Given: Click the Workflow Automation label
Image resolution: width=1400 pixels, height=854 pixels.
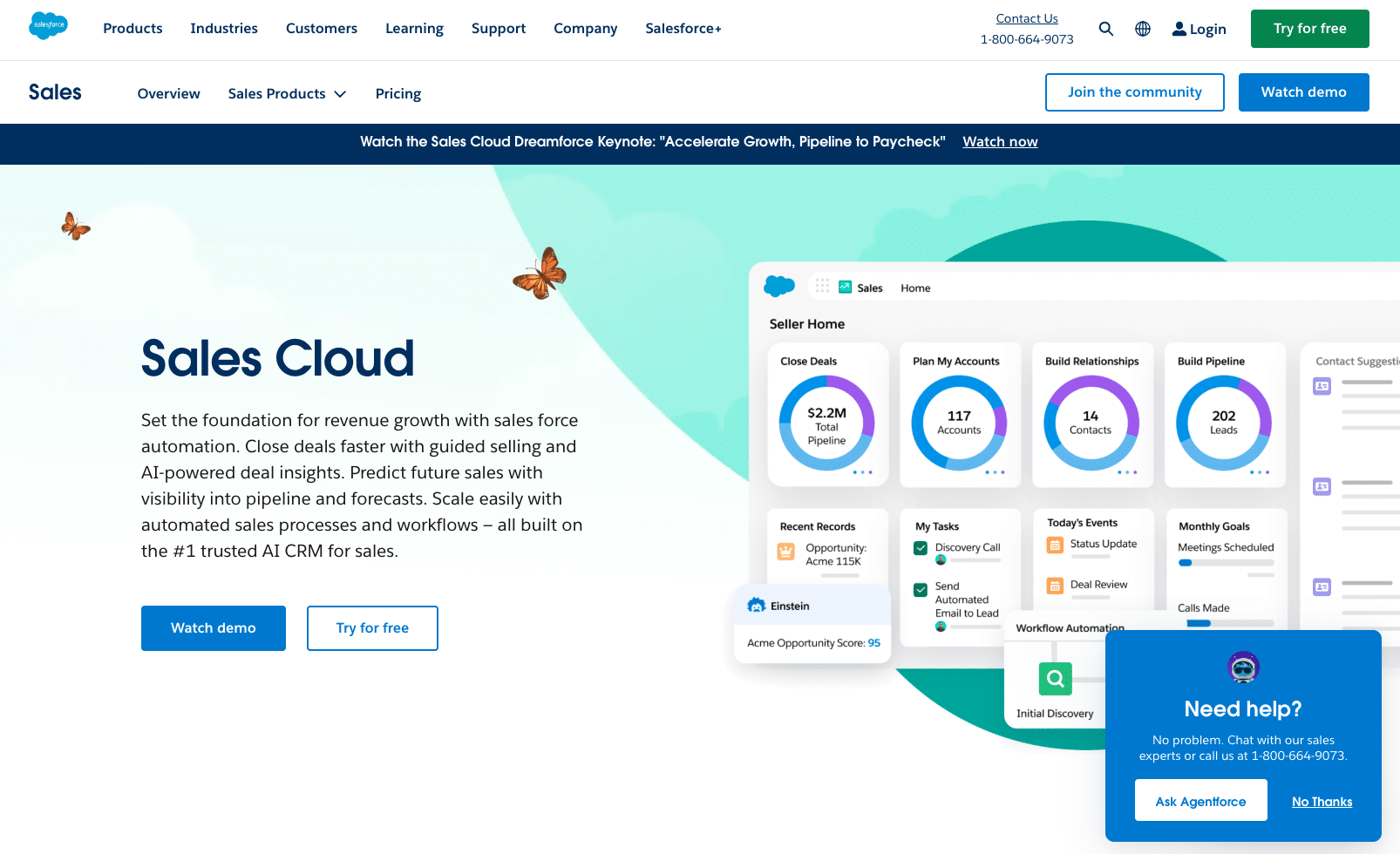Looking at the screenshot, I should coord(1070,628).
